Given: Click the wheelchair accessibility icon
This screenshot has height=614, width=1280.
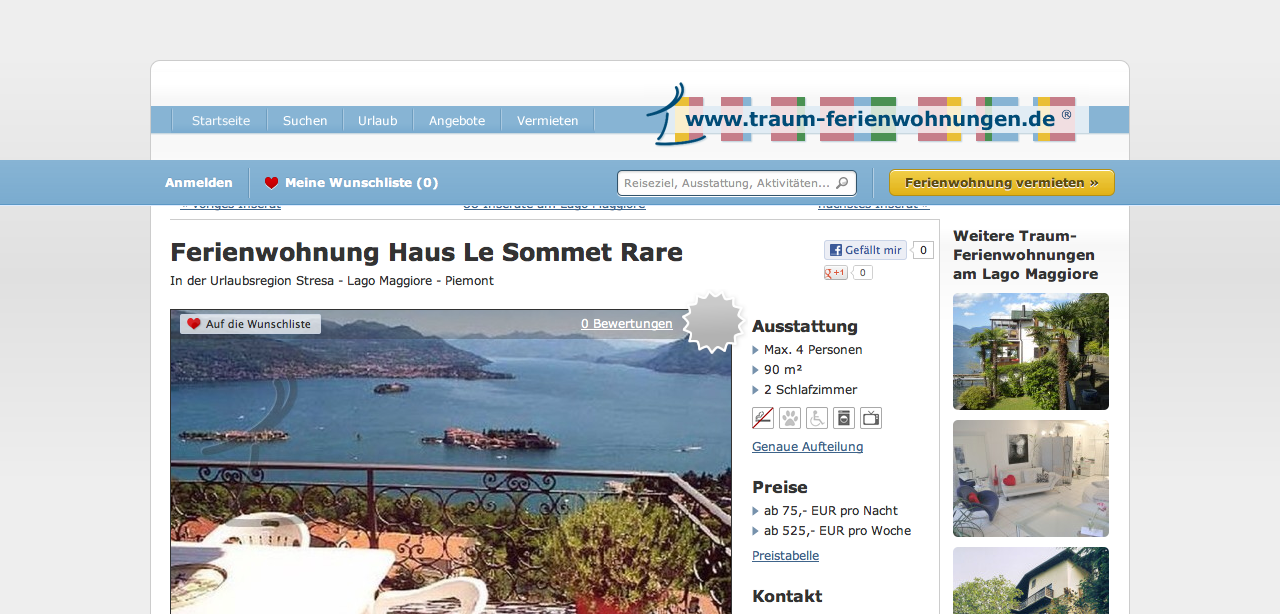Looking at the screenshot, I should tap(817, 418).
